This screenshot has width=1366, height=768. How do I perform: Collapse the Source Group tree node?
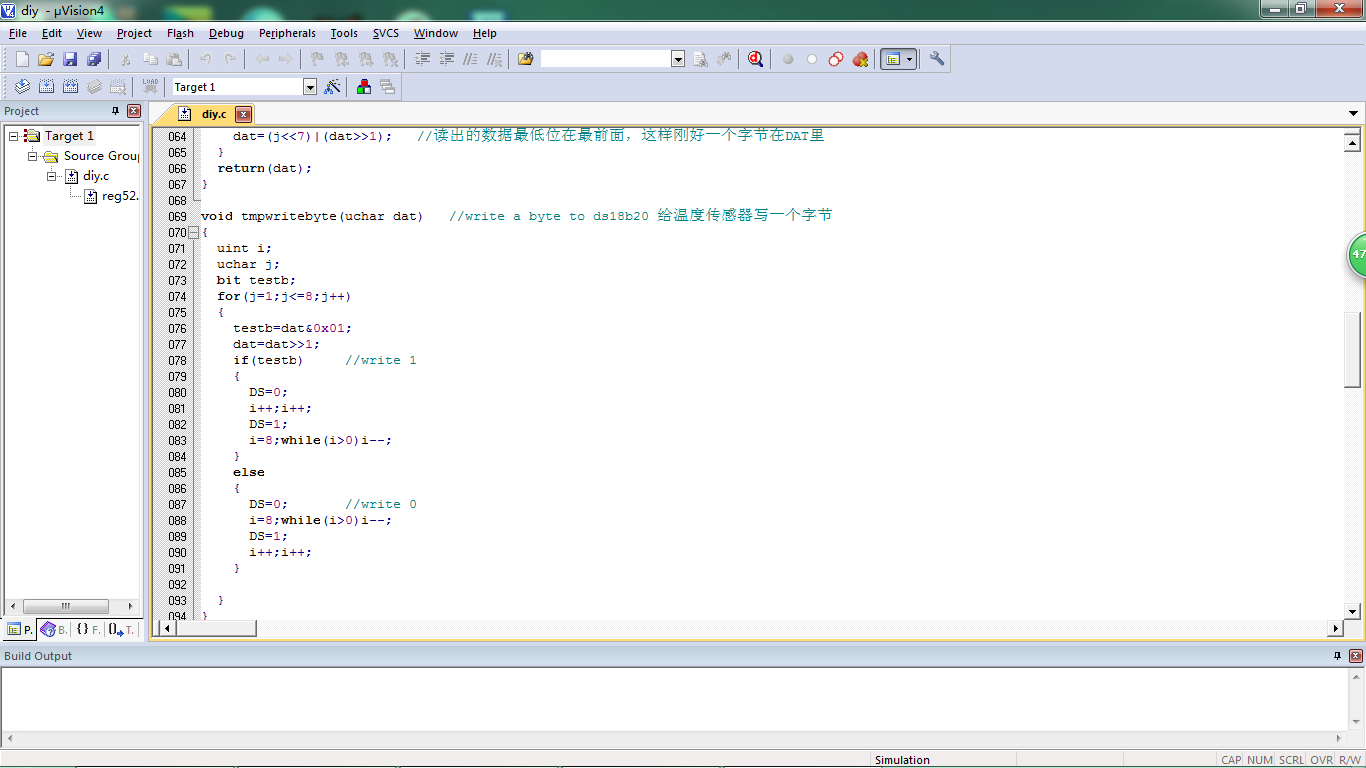[33, 155]
